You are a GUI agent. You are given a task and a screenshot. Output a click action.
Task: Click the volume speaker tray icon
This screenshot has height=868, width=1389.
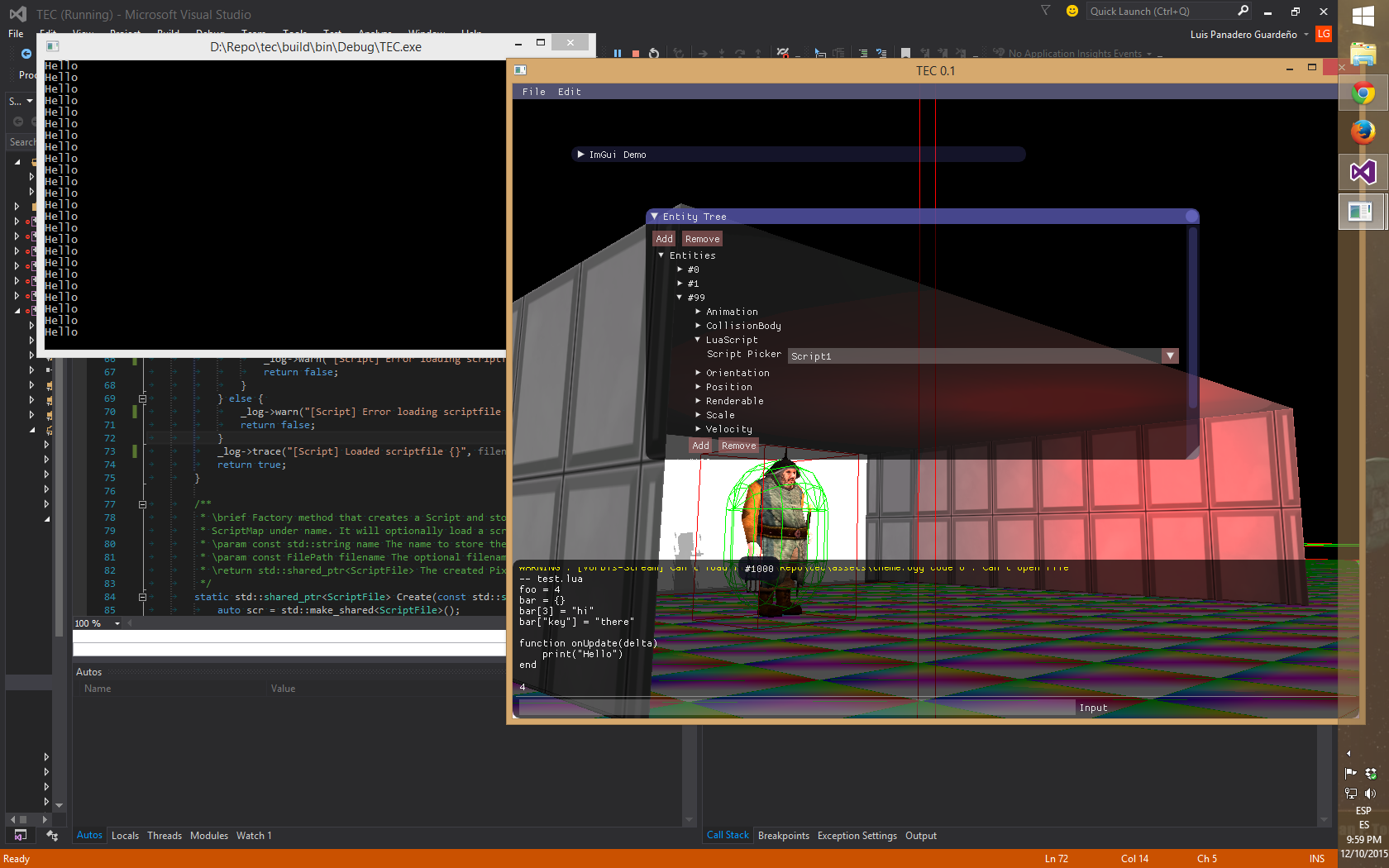coord(1370,794)
